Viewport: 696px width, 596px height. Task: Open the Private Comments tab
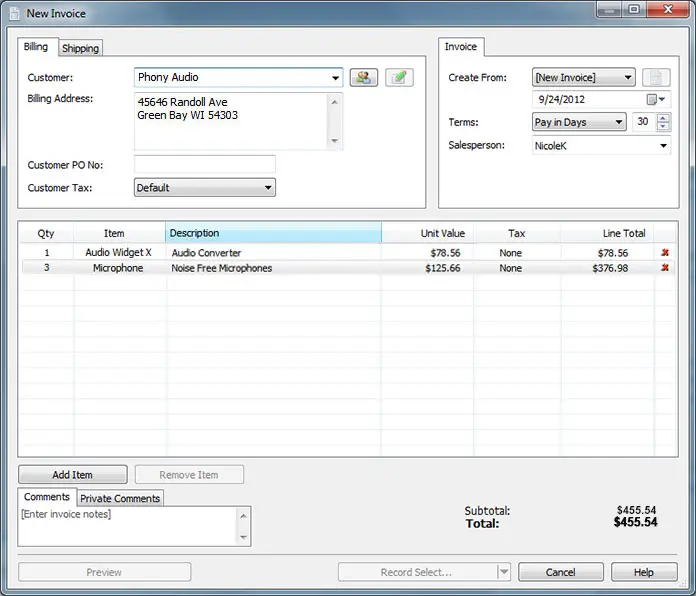coord(120,498)
